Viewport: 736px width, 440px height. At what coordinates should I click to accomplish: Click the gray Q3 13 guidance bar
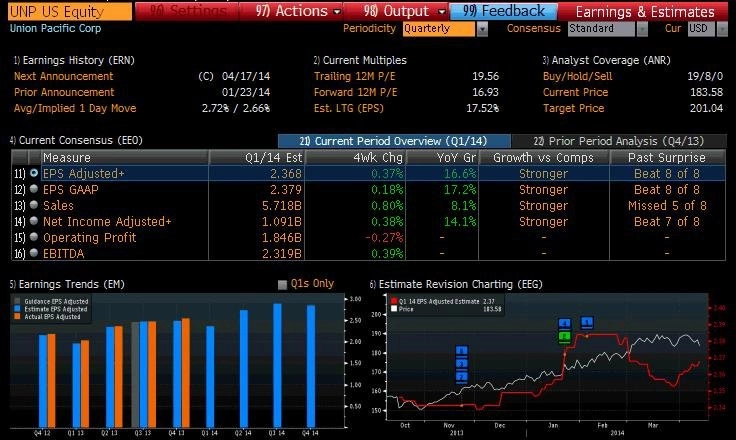135,375
